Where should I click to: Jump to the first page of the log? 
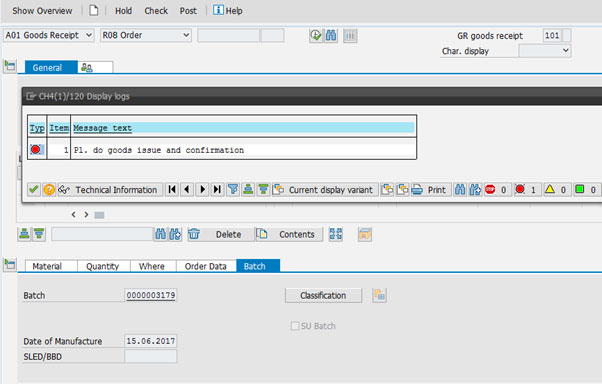pyautogui.click(x=172, y=189)
